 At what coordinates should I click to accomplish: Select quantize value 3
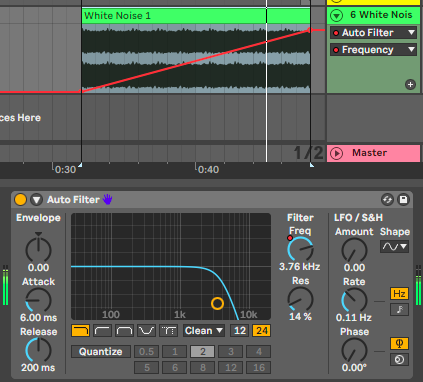point(231,352)
